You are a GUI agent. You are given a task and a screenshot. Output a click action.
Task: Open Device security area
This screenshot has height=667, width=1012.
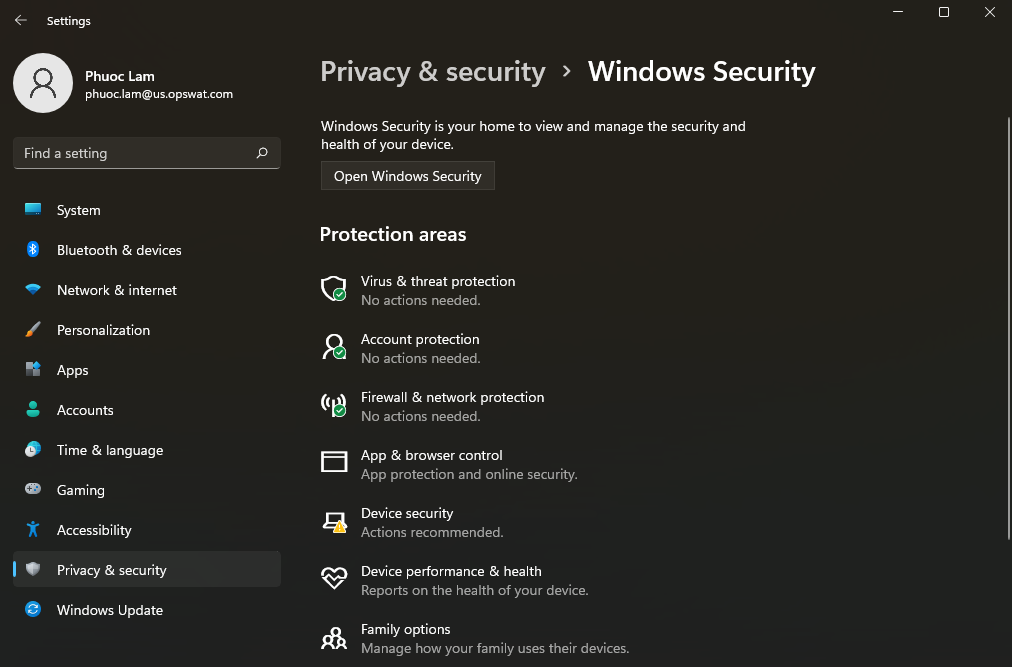coord(412,523)
